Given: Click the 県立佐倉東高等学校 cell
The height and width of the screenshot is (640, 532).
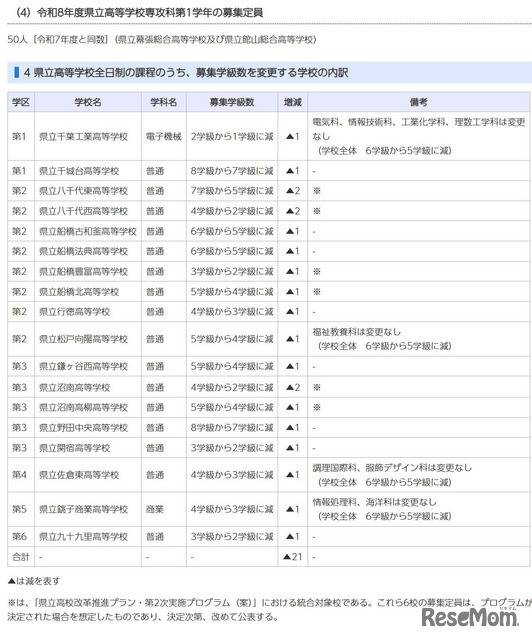Looking at the screenshot, I should [x=88, y=475].
